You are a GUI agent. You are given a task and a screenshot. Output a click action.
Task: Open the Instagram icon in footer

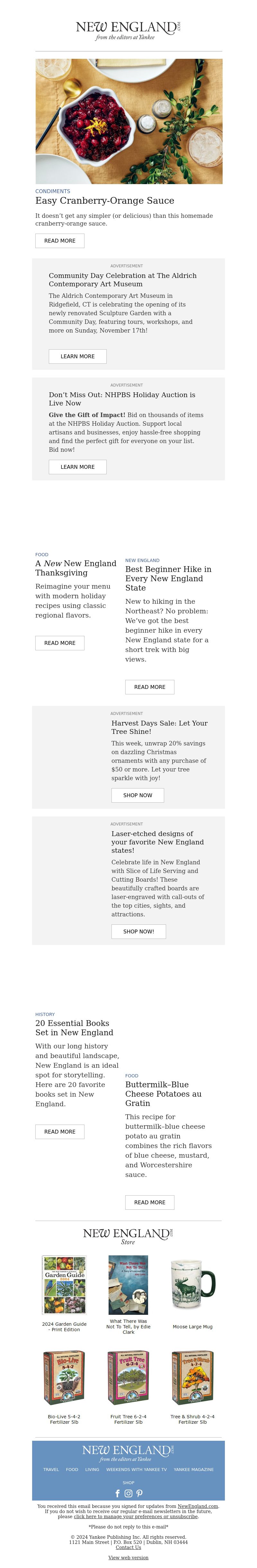[128, 1493]
